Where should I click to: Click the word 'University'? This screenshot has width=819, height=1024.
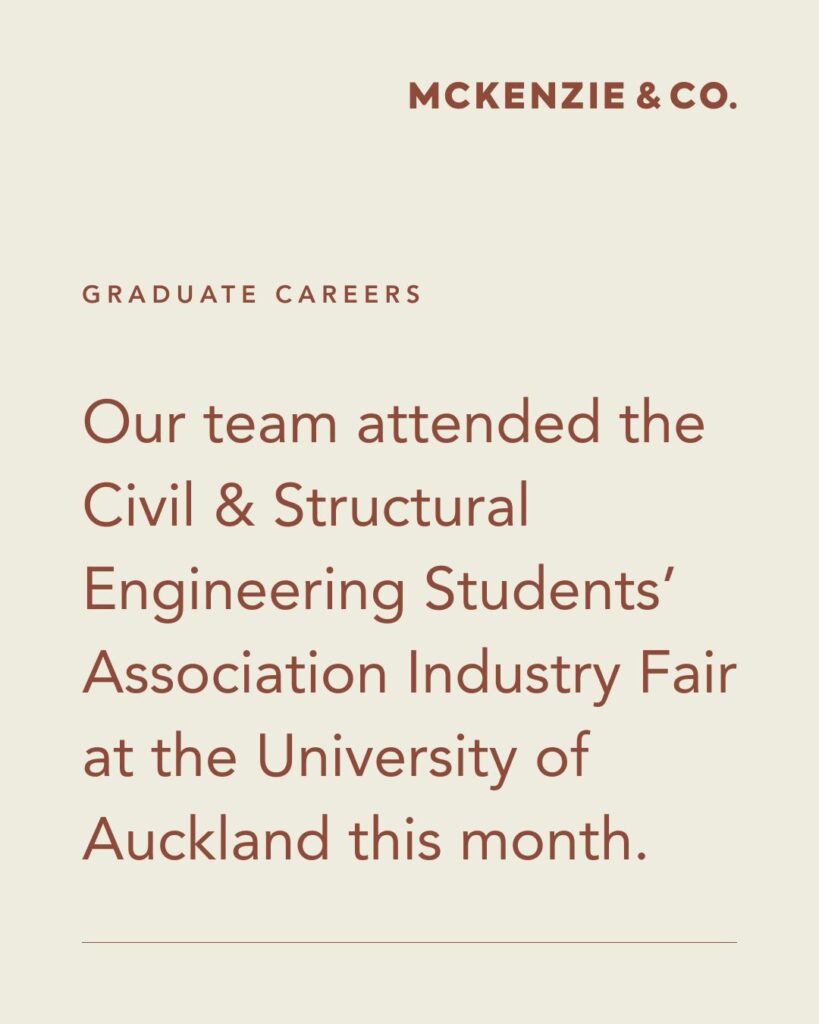387,760
